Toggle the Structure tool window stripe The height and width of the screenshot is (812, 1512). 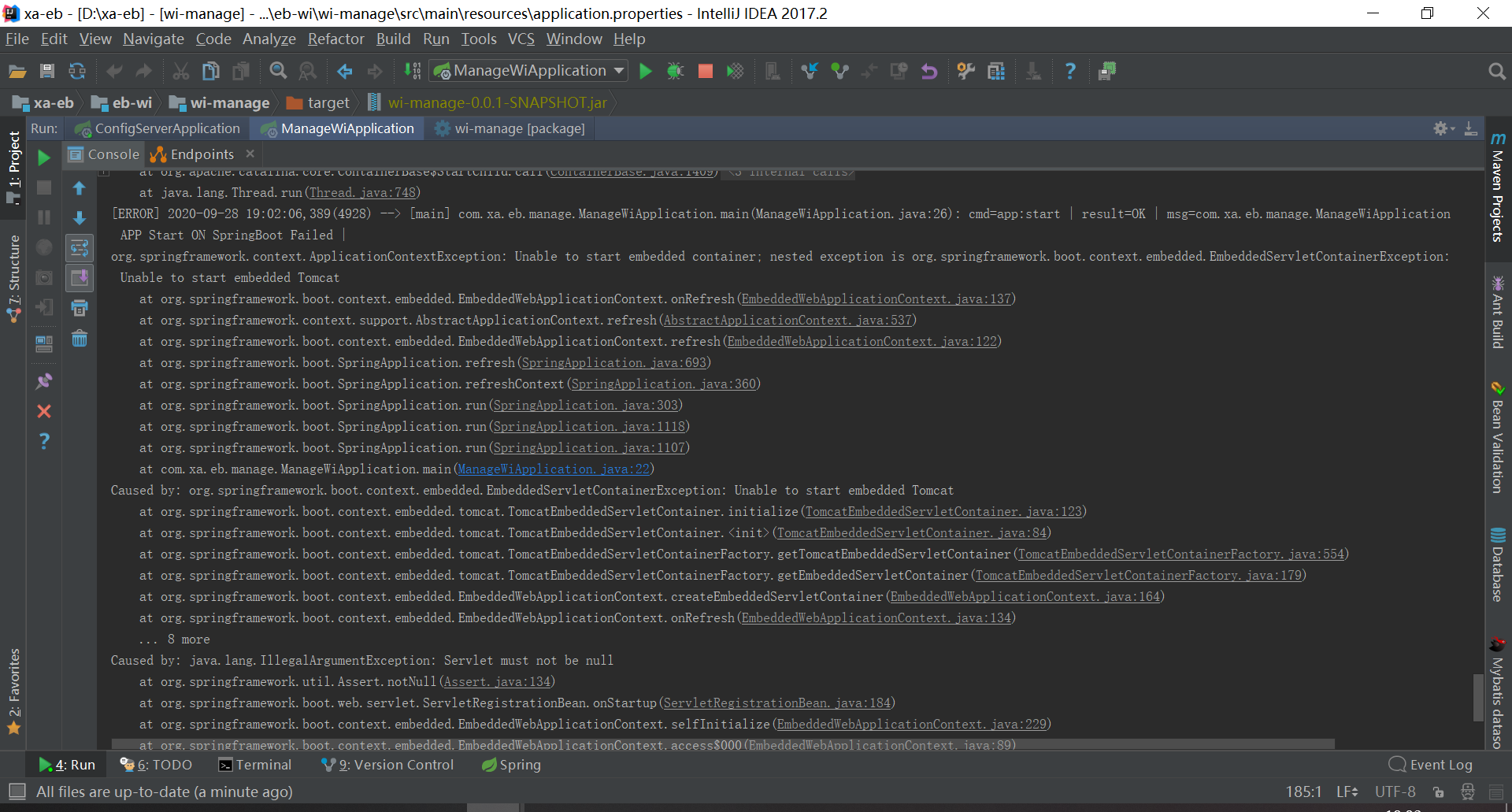(x=13, y=278)
